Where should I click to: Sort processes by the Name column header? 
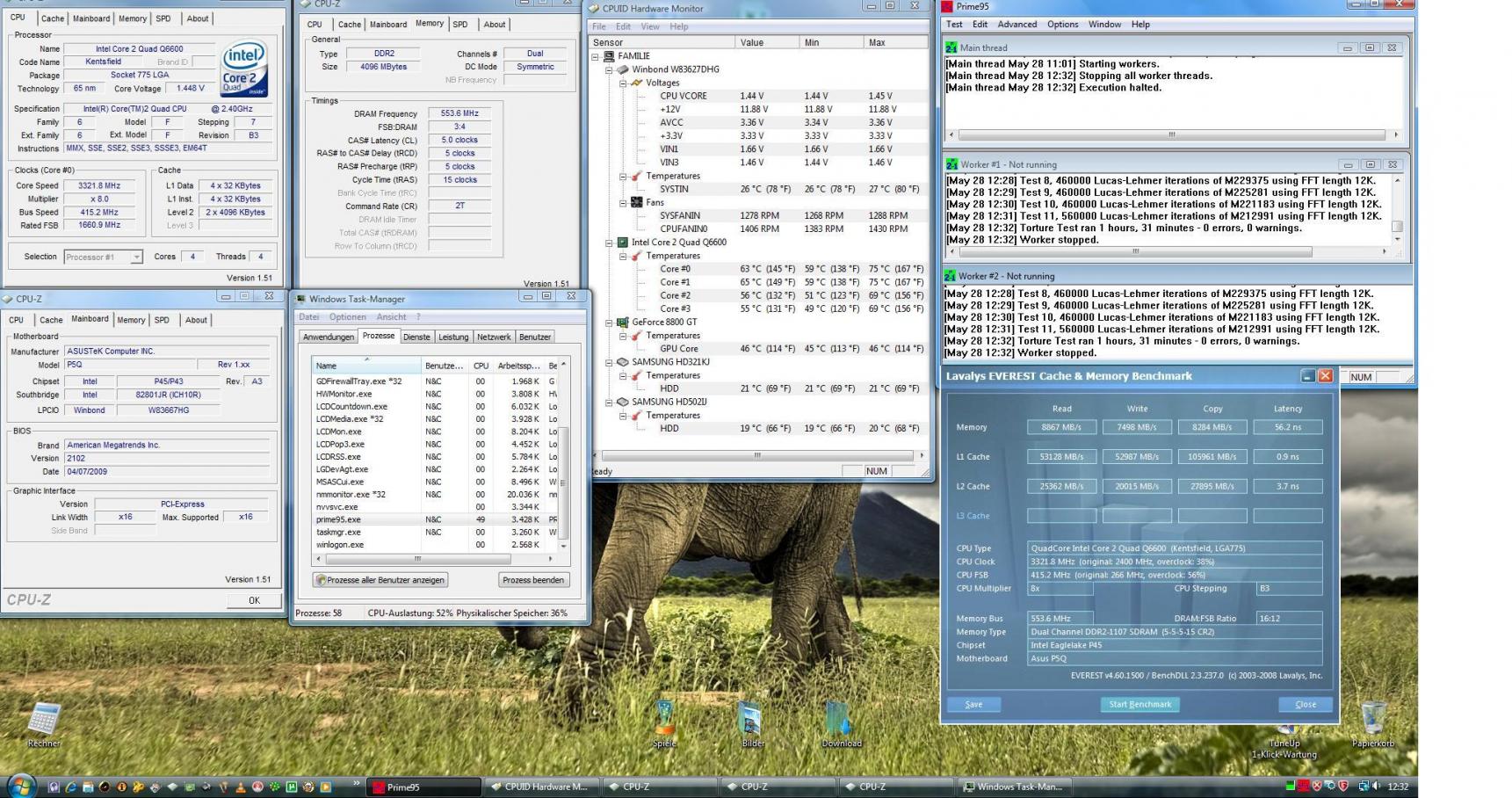click(367, 366)
